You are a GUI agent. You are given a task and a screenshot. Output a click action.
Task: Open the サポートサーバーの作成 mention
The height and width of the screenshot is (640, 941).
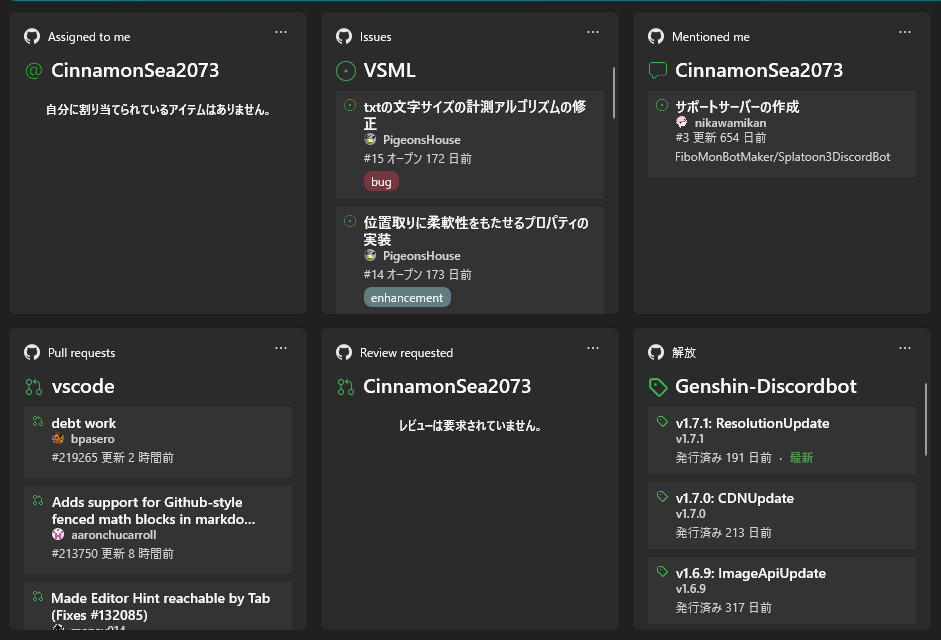782,134
